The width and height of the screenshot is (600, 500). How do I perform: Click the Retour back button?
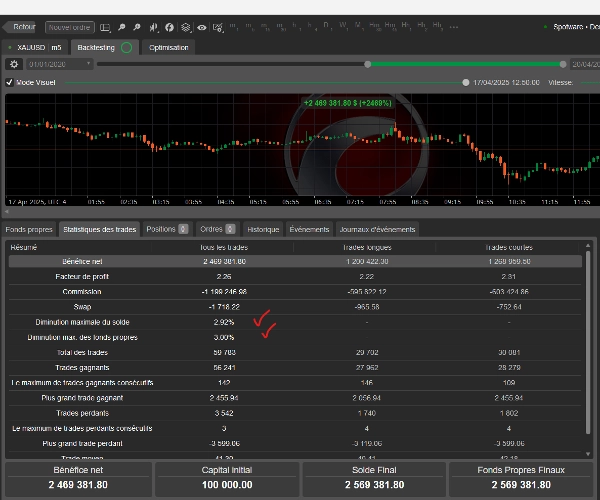22,27
